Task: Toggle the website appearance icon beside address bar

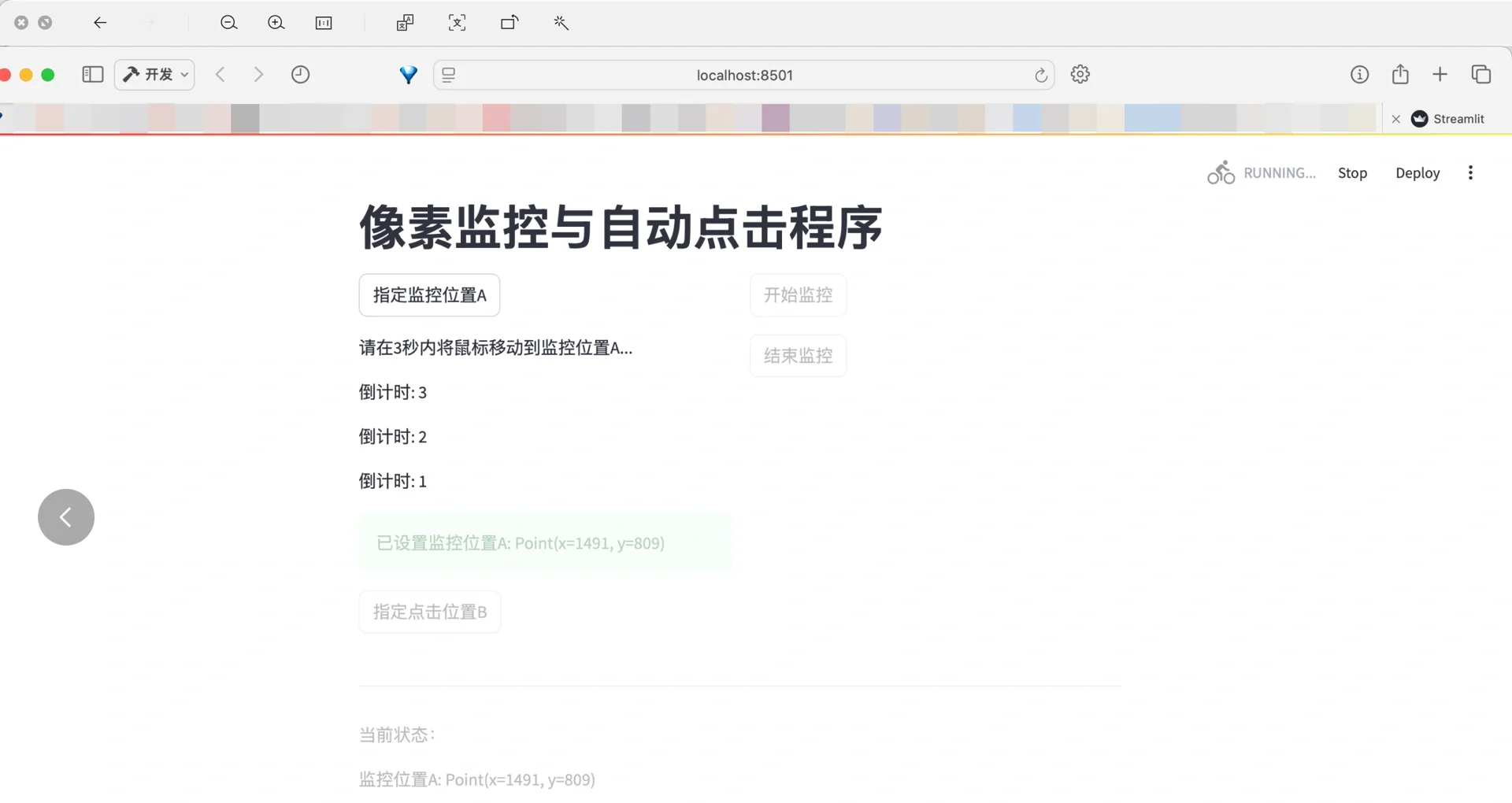Action: 448,74
